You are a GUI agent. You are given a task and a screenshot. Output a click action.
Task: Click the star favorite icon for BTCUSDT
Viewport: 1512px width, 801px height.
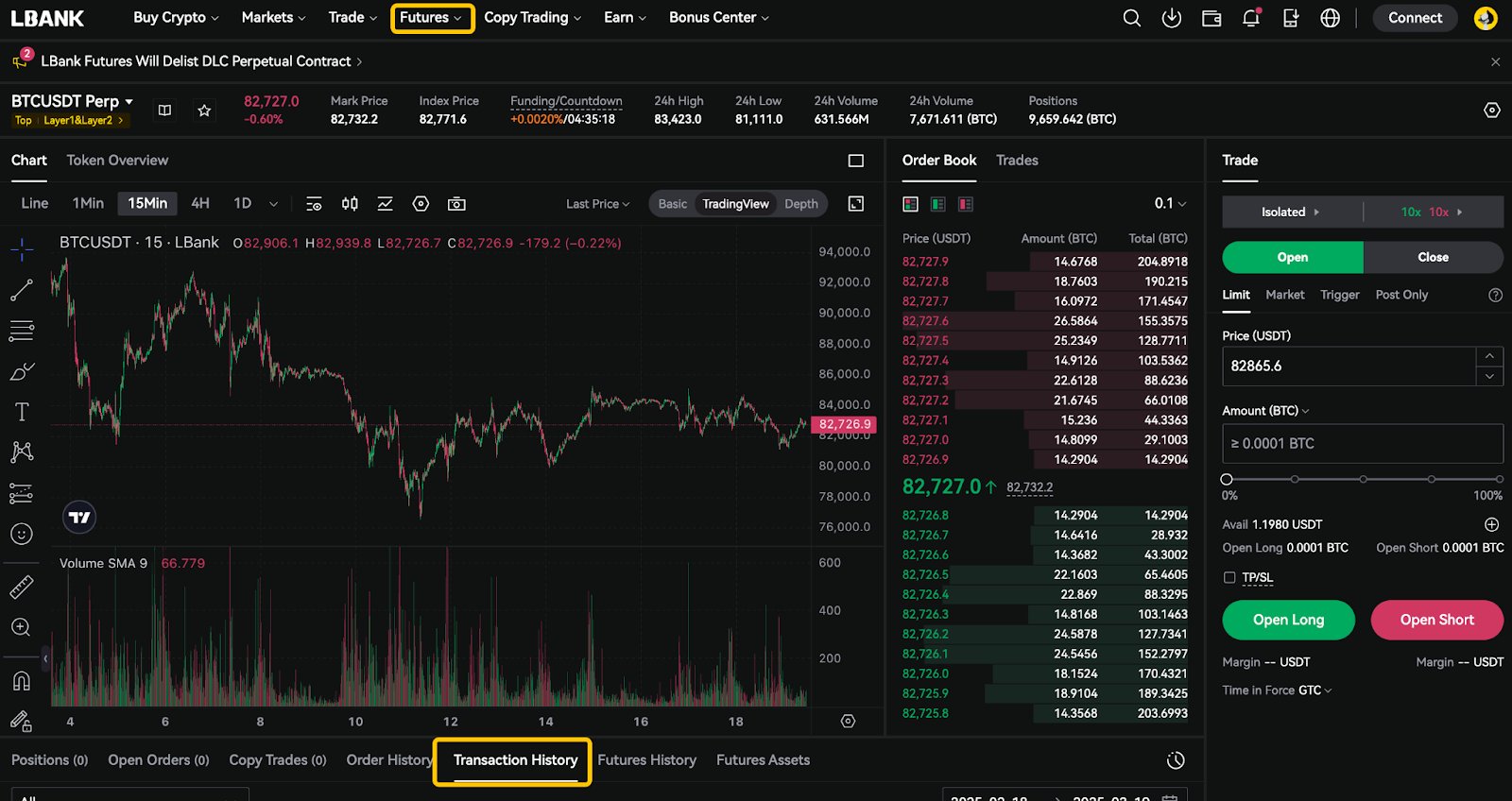pyautogui.click(x=204, y=111)
